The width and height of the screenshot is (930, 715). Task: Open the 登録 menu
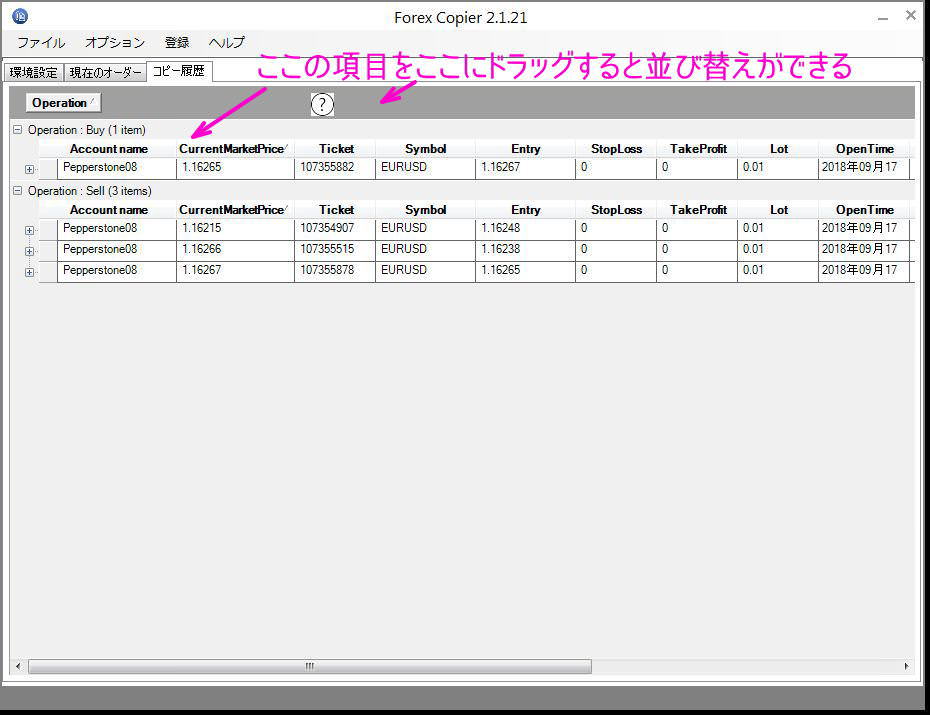[x=177, y=43]
